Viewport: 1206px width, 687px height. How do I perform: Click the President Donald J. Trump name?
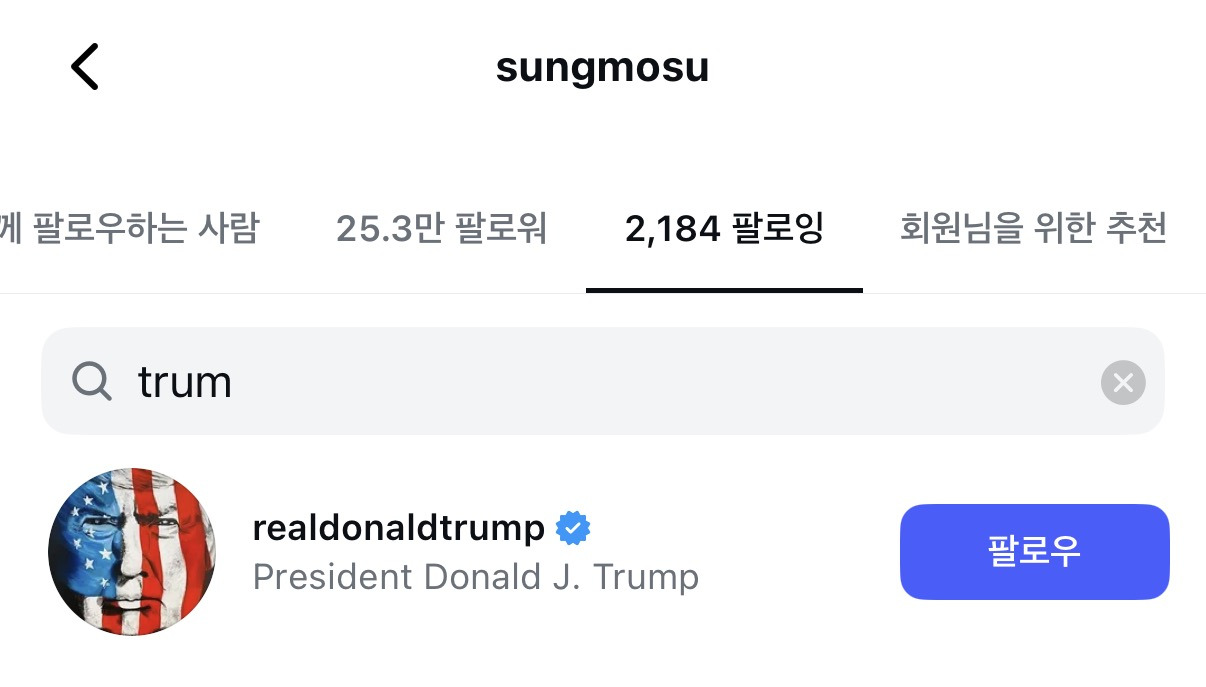pos(475,577)
